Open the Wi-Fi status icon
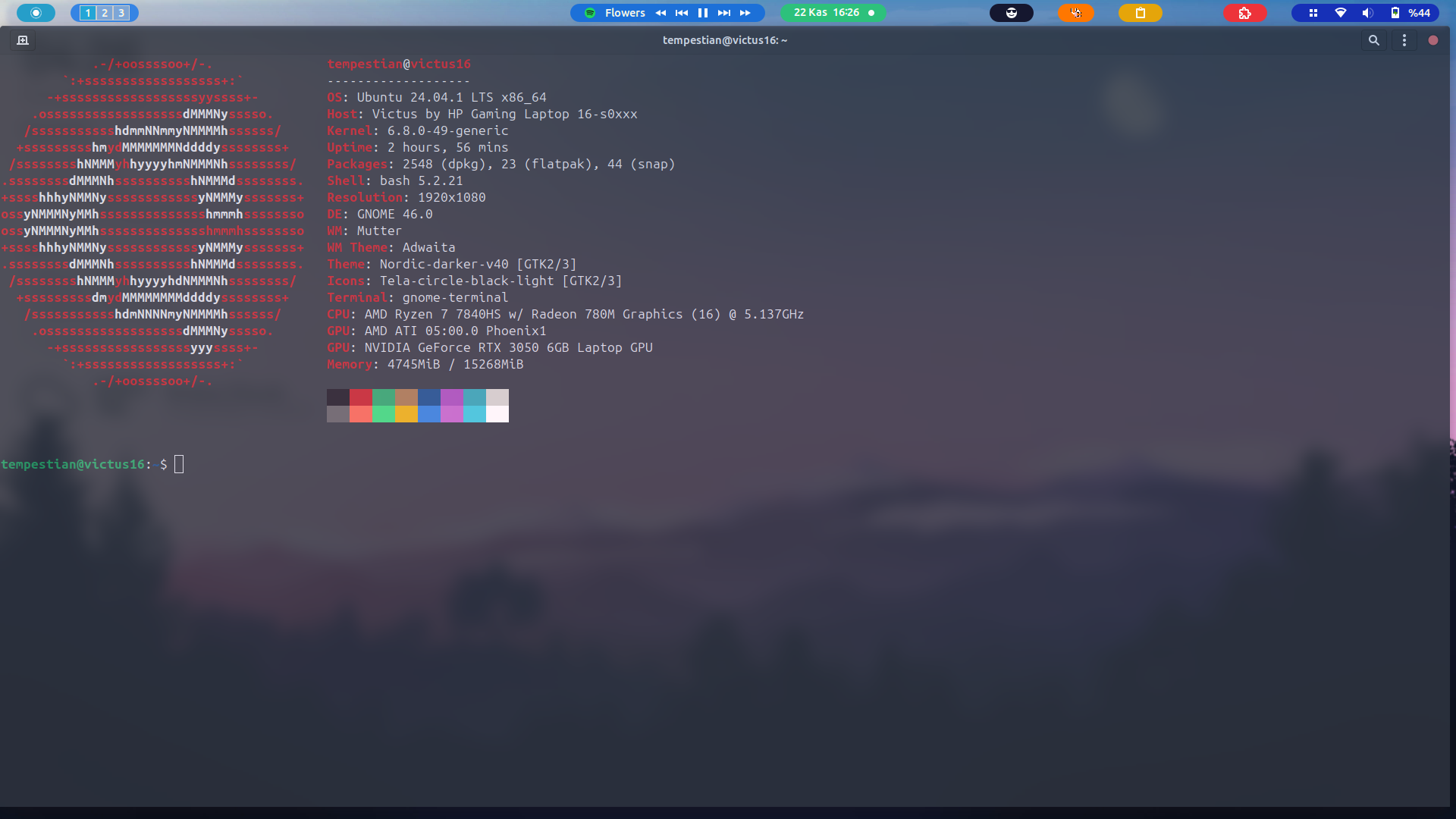The height and width of the screenshot is (819, 1456). pyautogui.click(x=1341, y=13)
